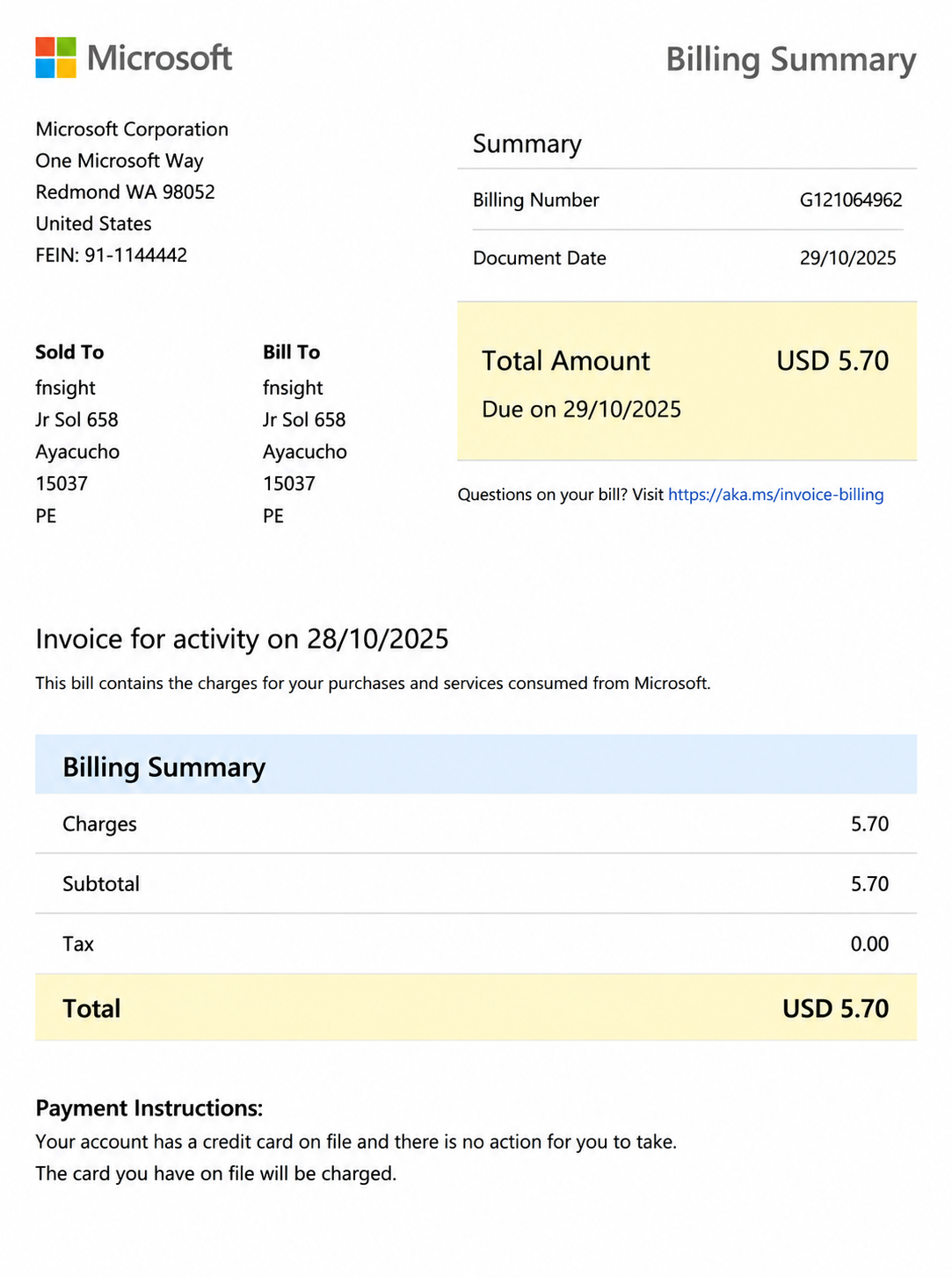Click 'Jr Sol 658' under Sold To
Viewport: 952px width, 1277px height.
(x=76, y=420)
